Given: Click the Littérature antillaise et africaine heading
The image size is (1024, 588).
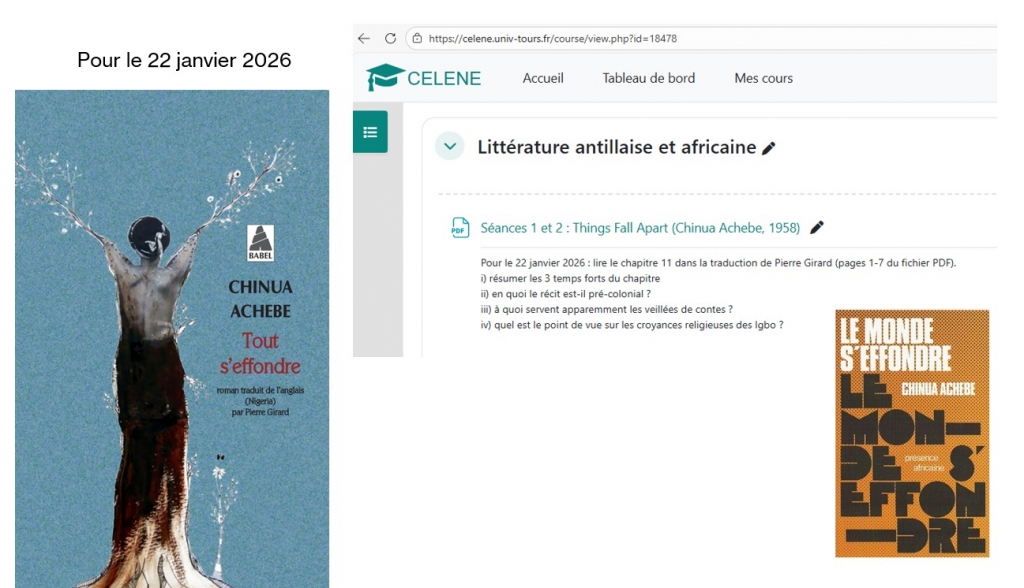Looking at the screenshot, I should pyautogui.click(x=616, y=147).
